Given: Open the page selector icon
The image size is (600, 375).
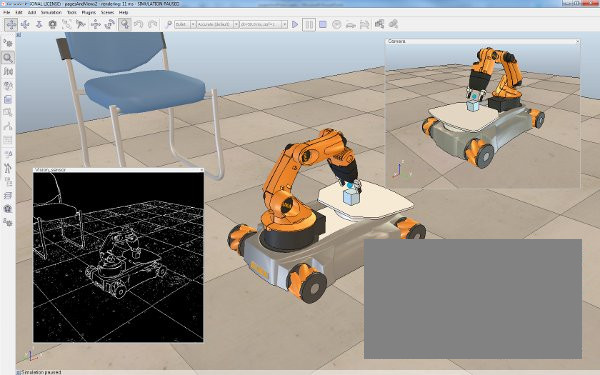Looking at the screenshot, I should (379, 24).
